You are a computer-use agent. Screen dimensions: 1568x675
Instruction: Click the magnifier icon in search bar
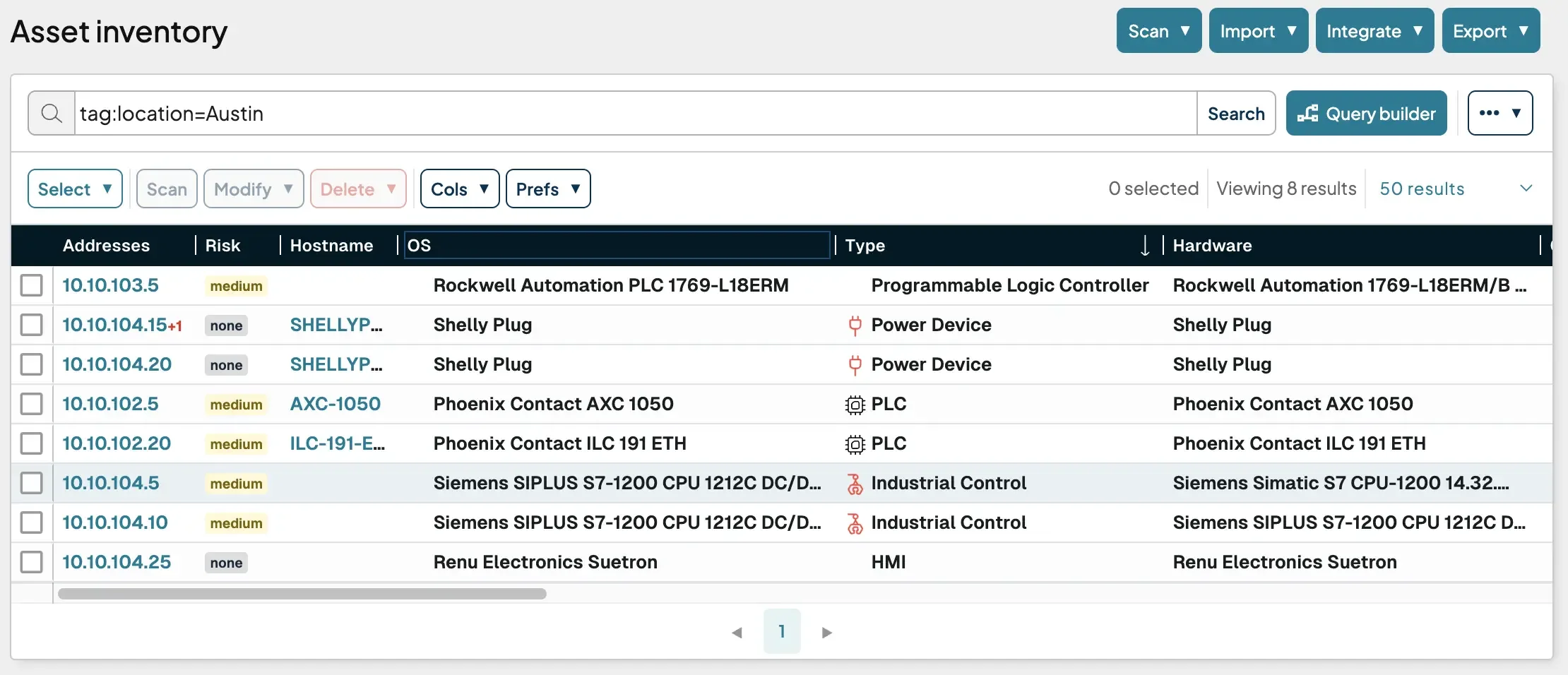(x=52, y=113)
